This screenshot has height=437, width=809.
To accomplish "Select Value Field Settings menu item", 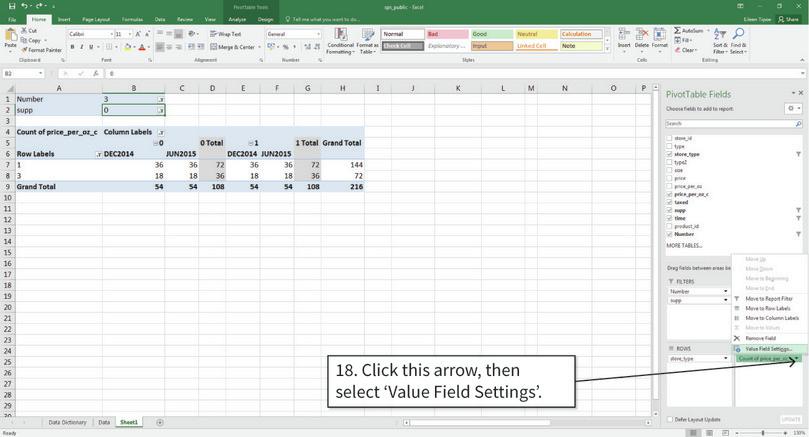I will [769, 349].
